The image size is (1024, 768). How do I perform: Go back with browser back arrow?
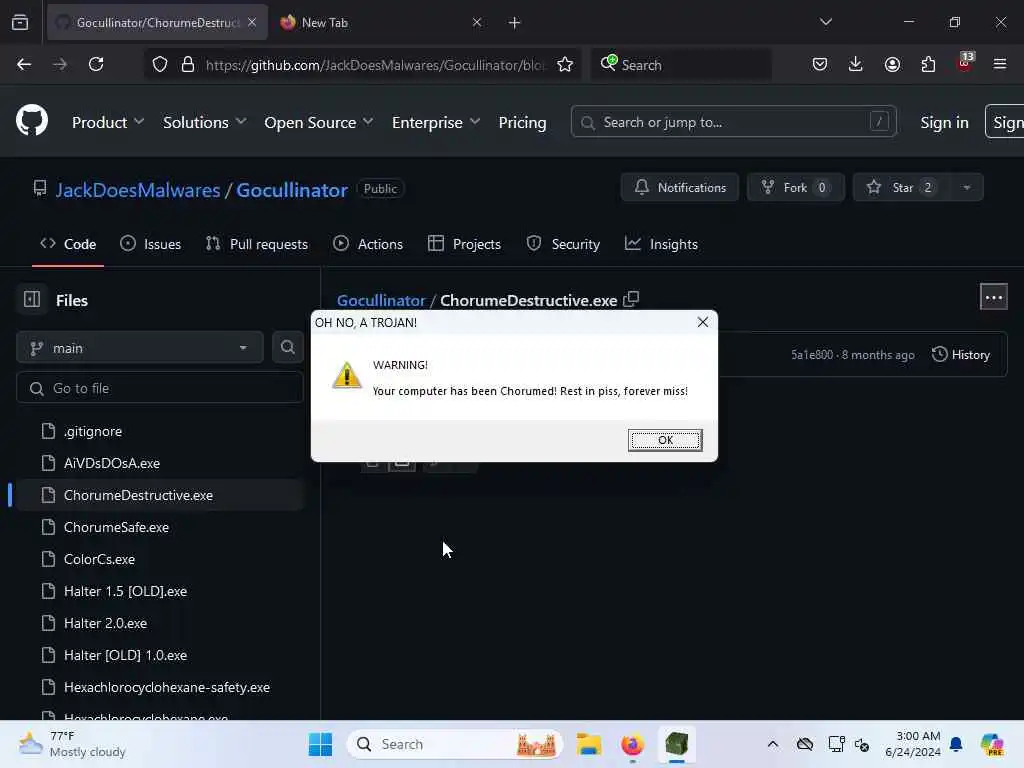click(24, 64)
